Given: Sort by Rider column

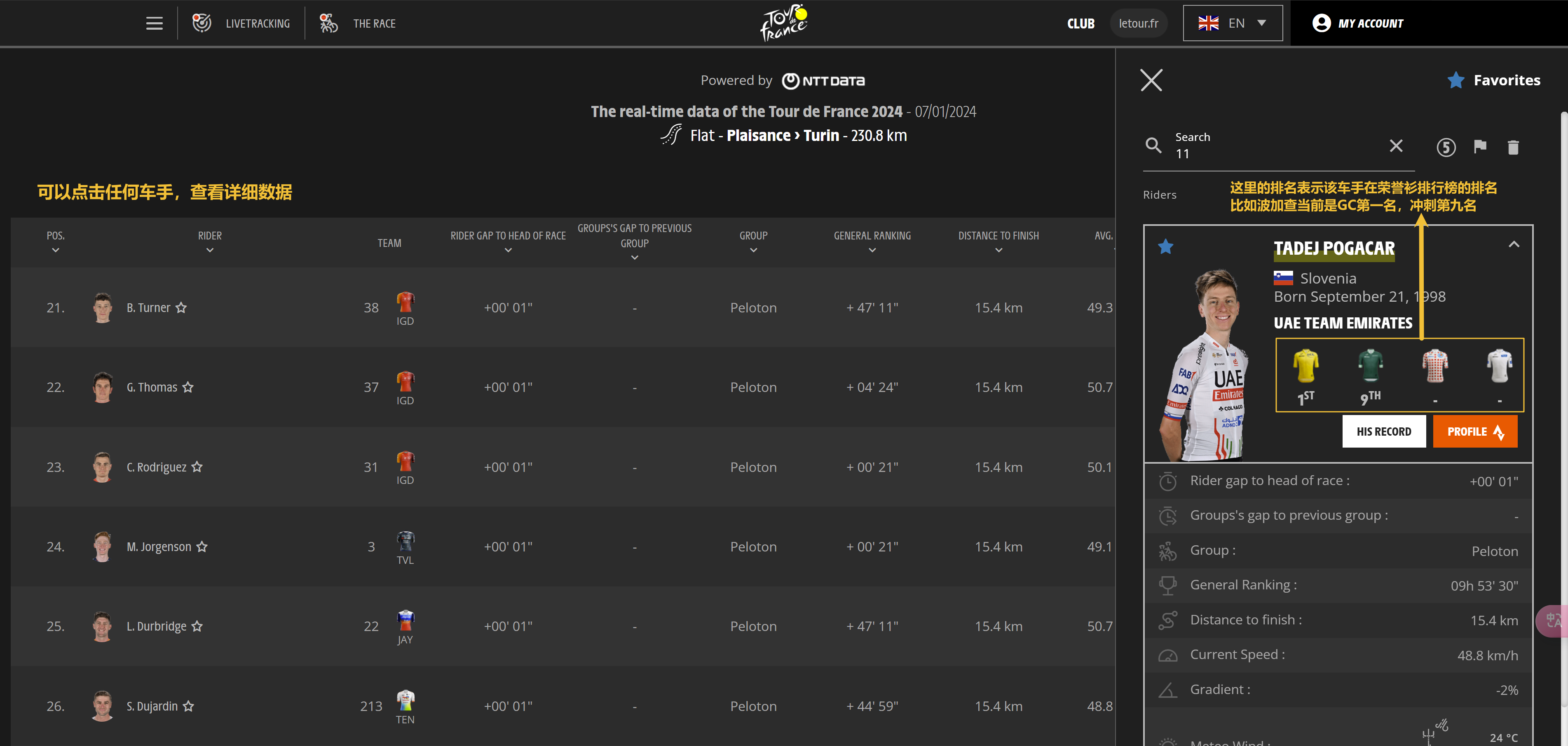Looking at the screenshot, I should click(210, 242).
